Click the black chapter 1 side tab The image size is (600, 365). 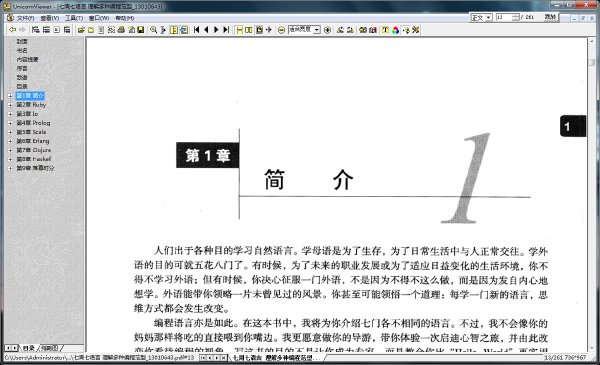pyautogui.click(x=573, y=126)
